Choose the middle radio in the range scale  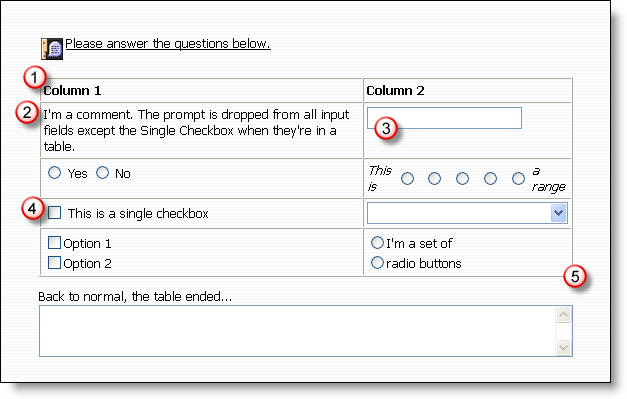pyautogui.click(x=463, y=178)
